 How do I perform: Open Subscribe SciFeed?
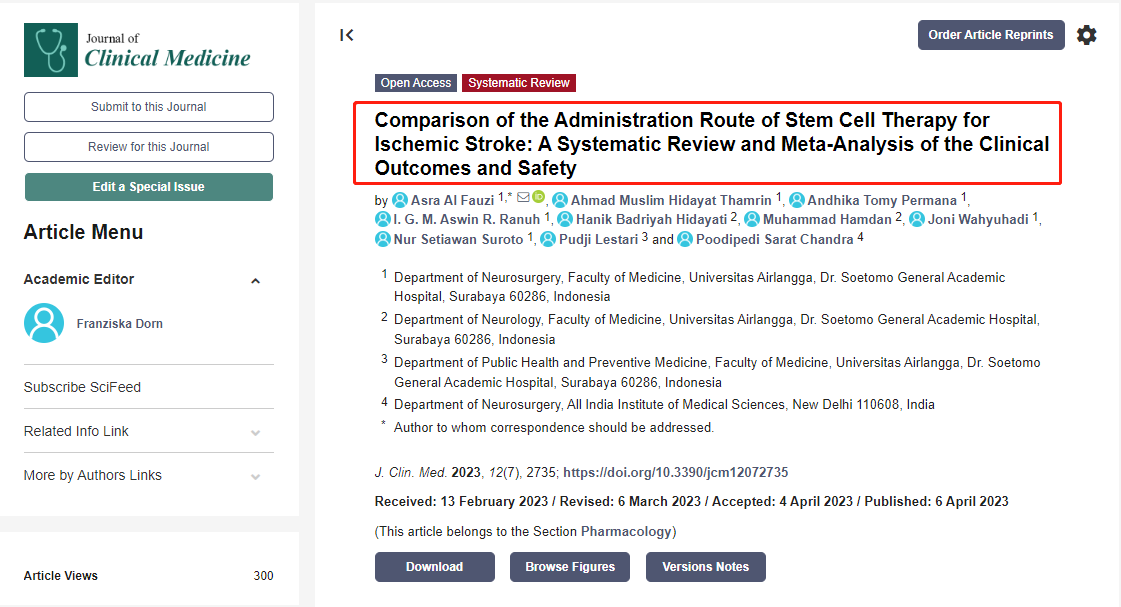pos(82,387)
